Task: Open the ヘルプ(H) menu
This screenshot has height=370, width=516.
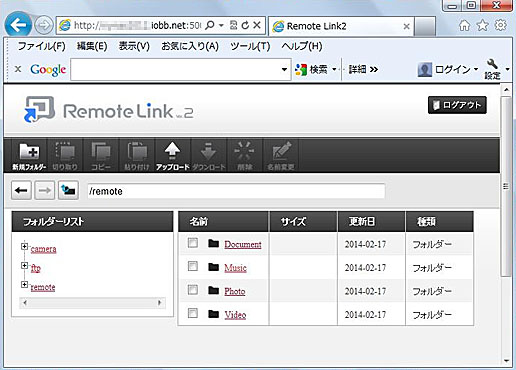Action: pyautogui.click(x=302, y=46)
